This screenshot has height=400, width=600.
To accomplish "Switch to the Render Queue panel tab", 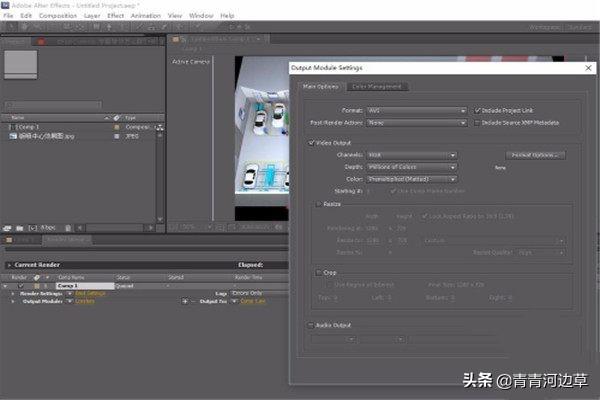I will point(66,240).
